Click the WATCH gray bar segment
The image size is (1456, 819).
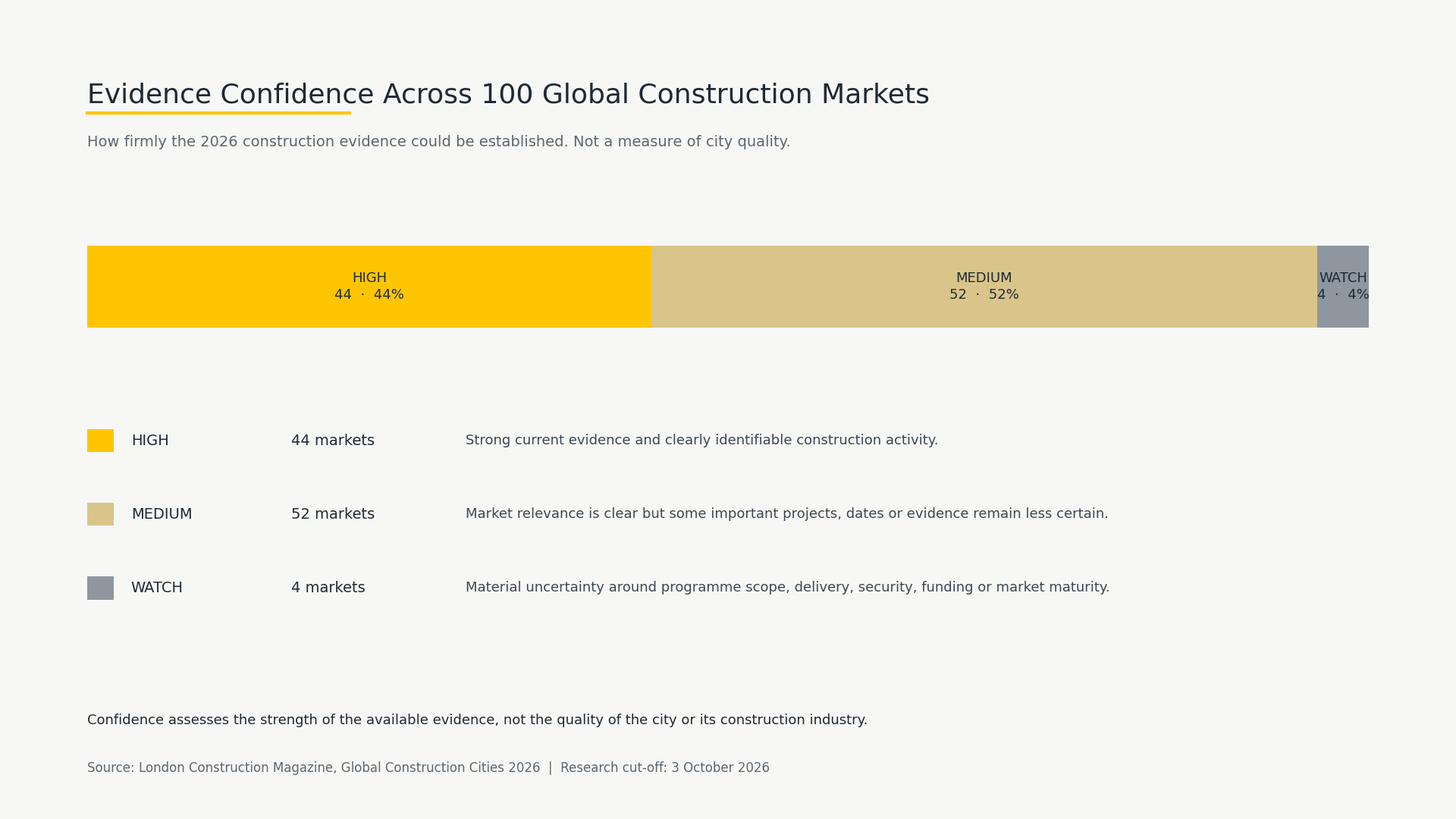[x=1343, y=287]
